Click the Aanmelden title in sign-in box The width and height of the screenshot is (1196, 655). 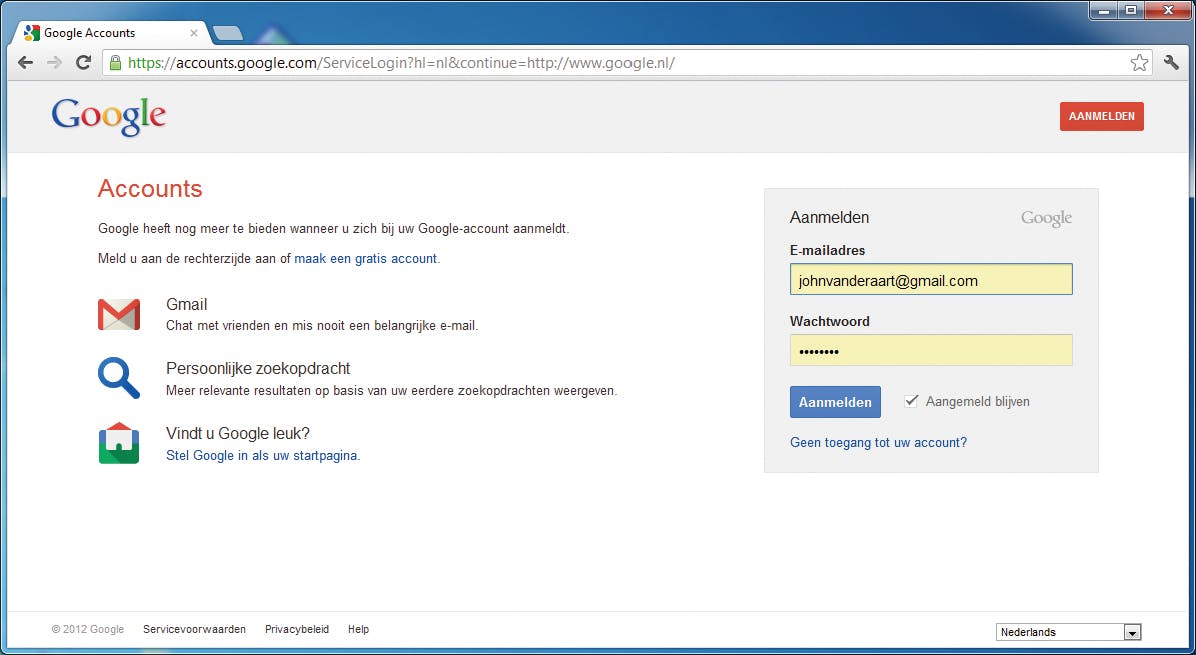(829, 217)
